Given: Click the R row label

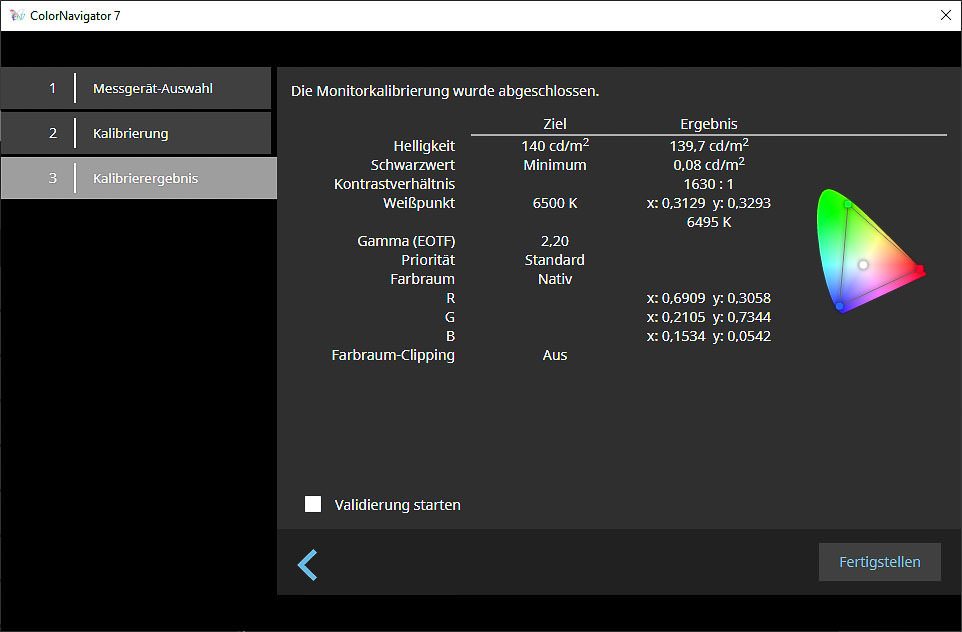Looking at the screenshot, I should pos(450,298).
